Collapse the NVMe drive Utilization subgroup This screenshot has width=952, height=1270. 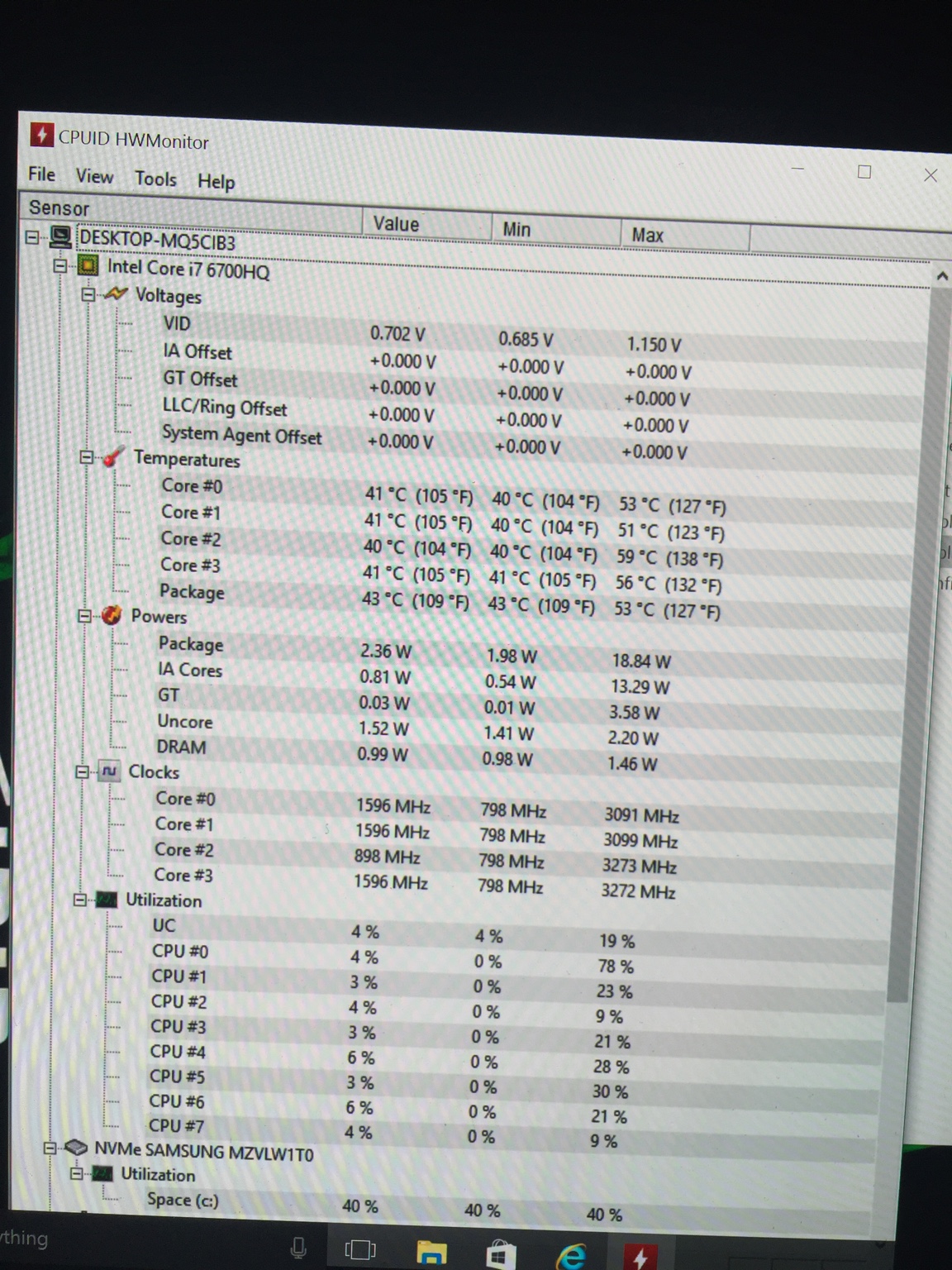point(76,1173)
